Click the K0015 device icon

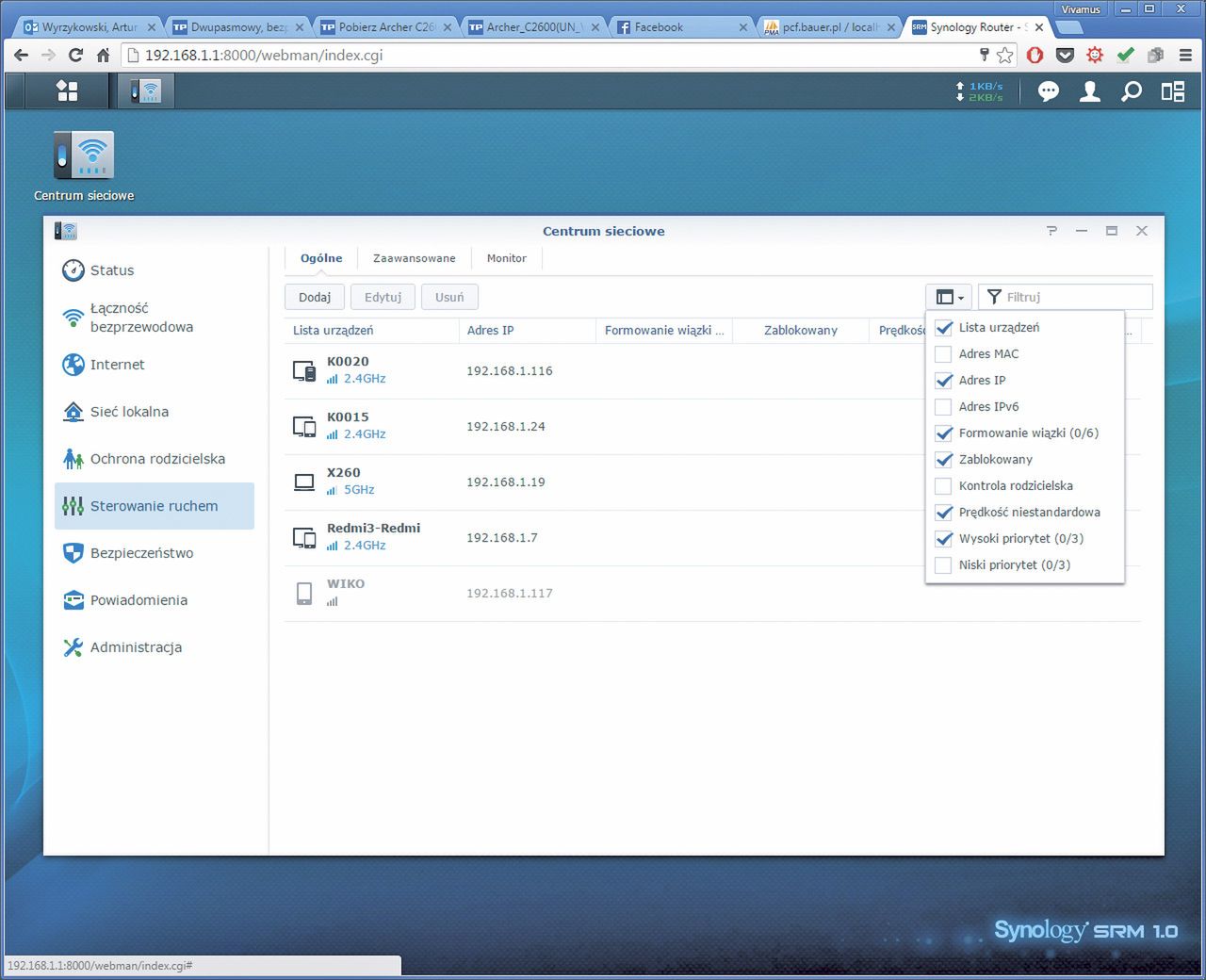tap(304, 426)
